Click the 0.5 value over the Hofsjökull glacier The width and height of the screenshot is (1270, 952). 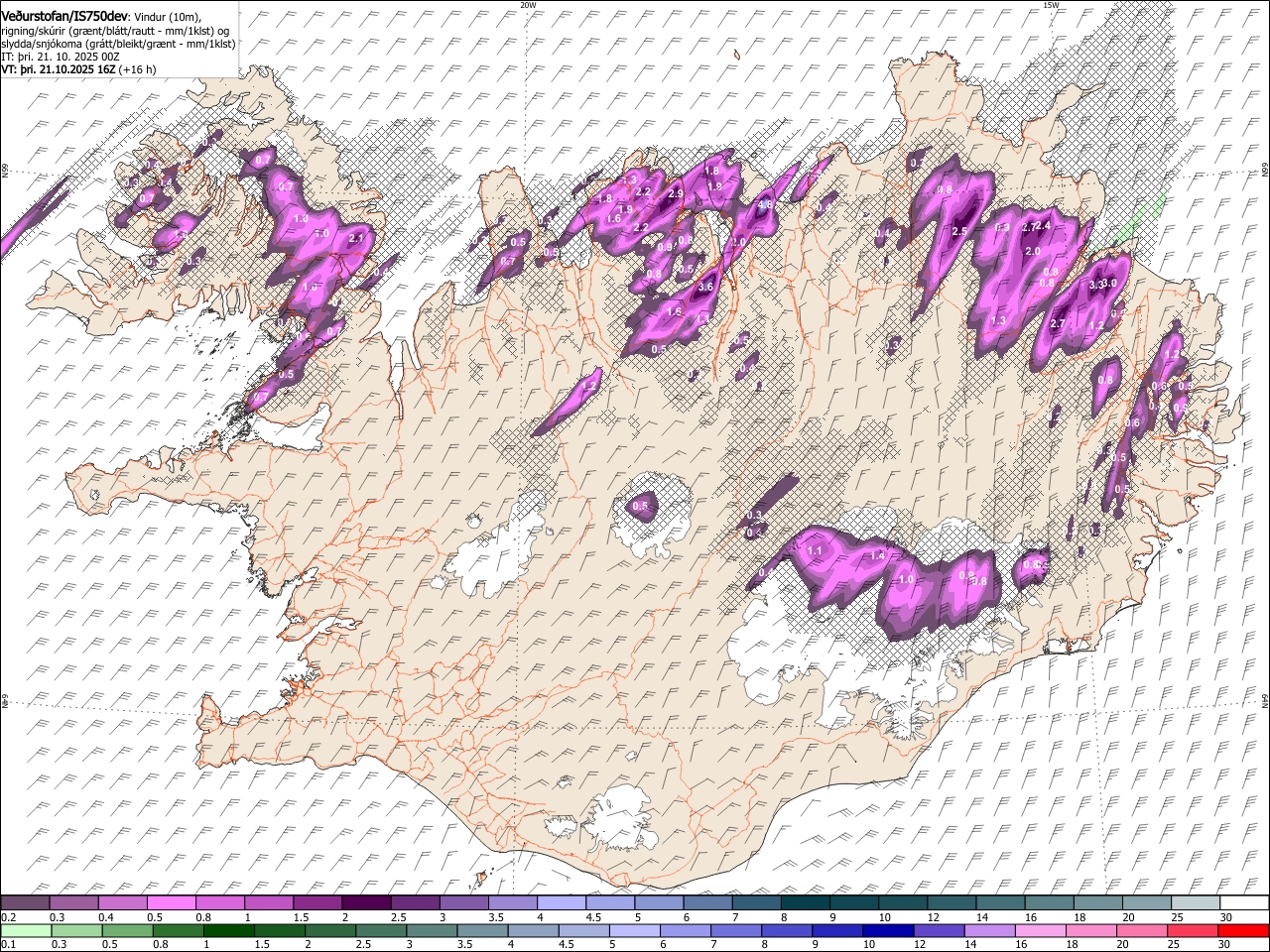click(640, 506)
